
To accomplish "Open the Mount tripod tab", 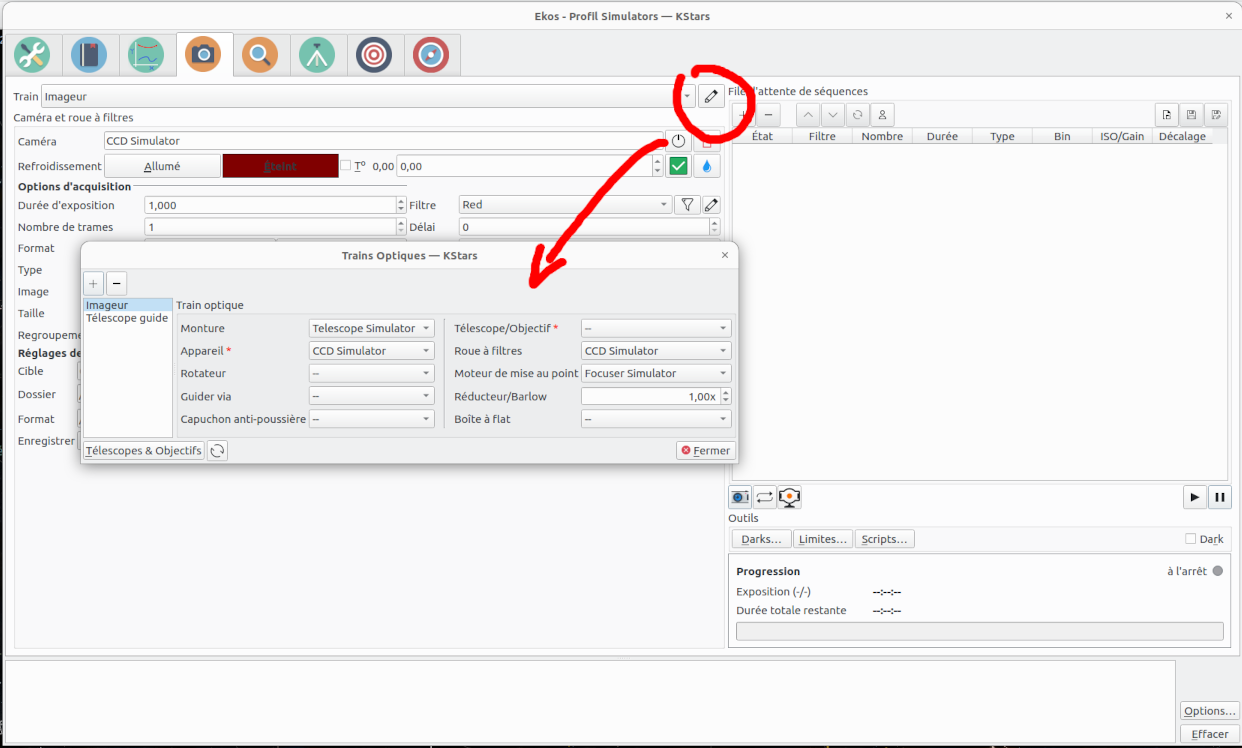I will coord(318,55).
